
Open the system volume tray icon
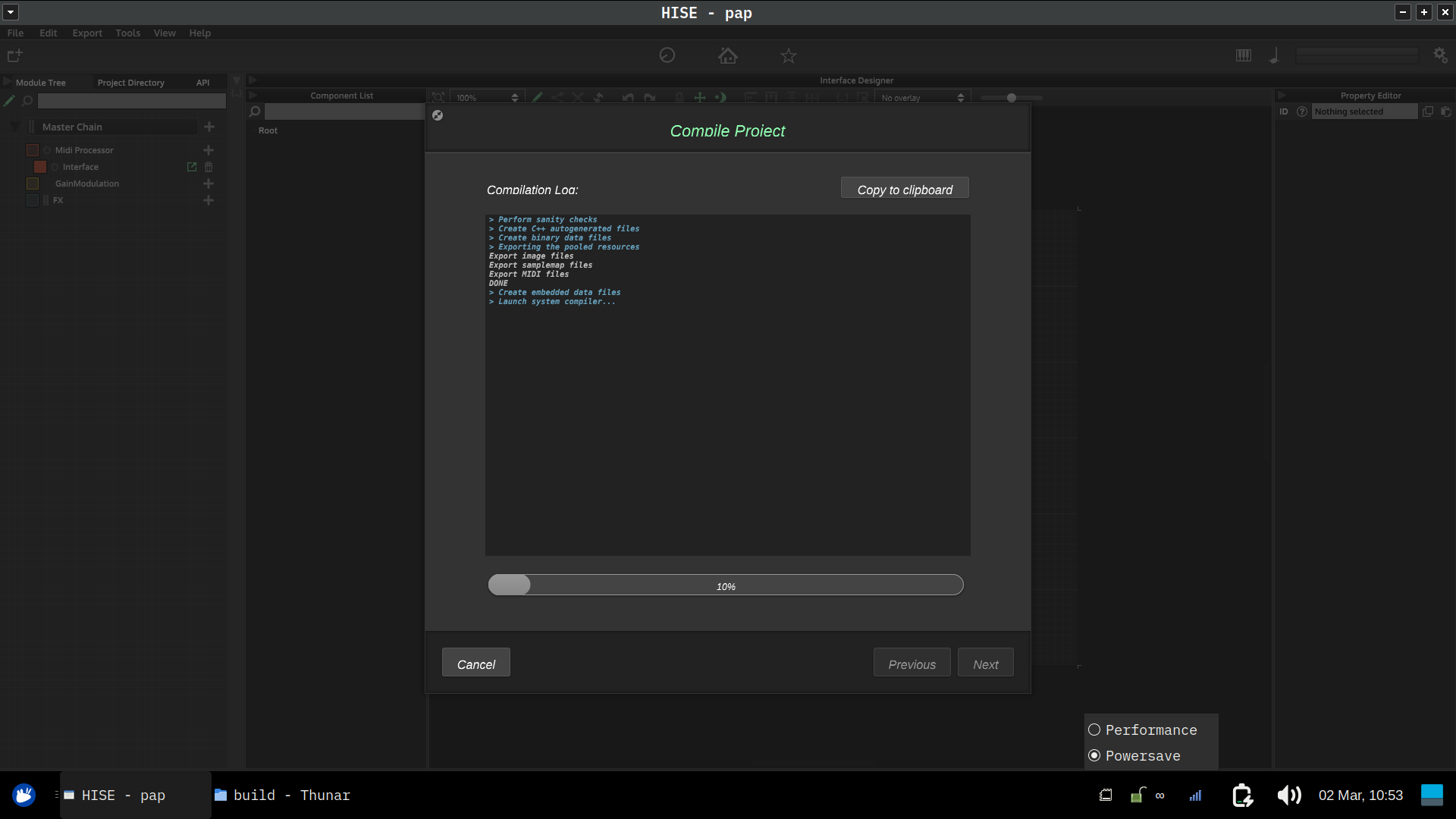tap(1289, 795)
